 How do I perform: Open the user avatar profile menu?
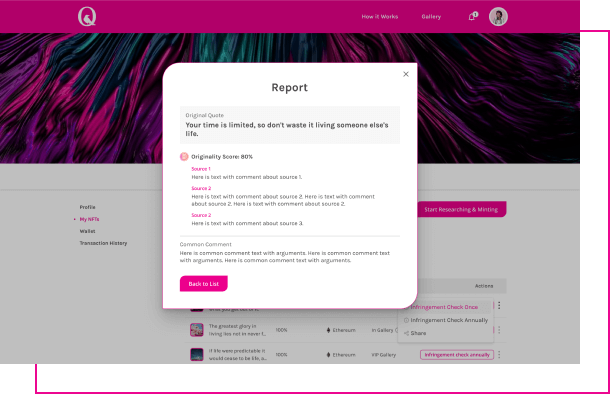click(x=498, y=17)
